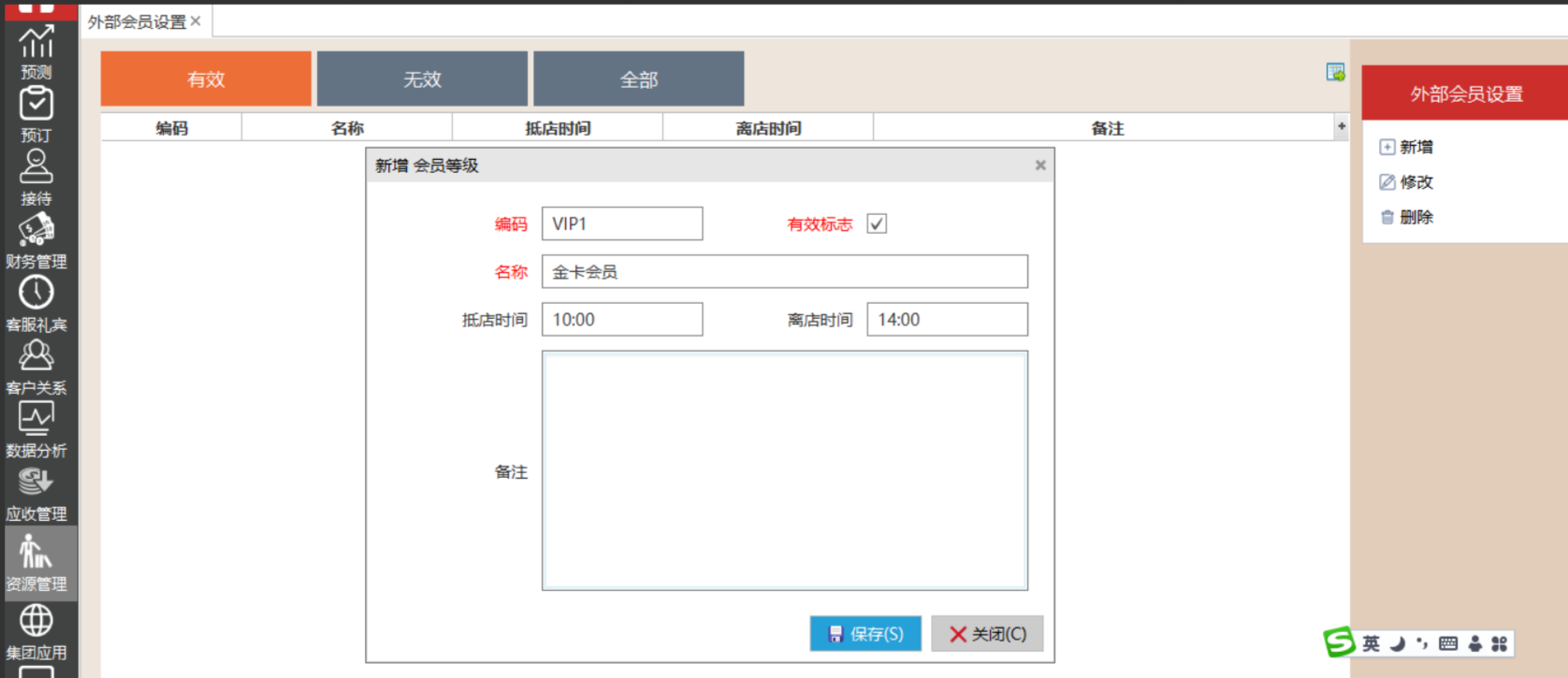The height and width of the screenshot is (678, 1568).
Task: Open 客服礼宾 concierge clock icon
Action: tap(36, 303)
